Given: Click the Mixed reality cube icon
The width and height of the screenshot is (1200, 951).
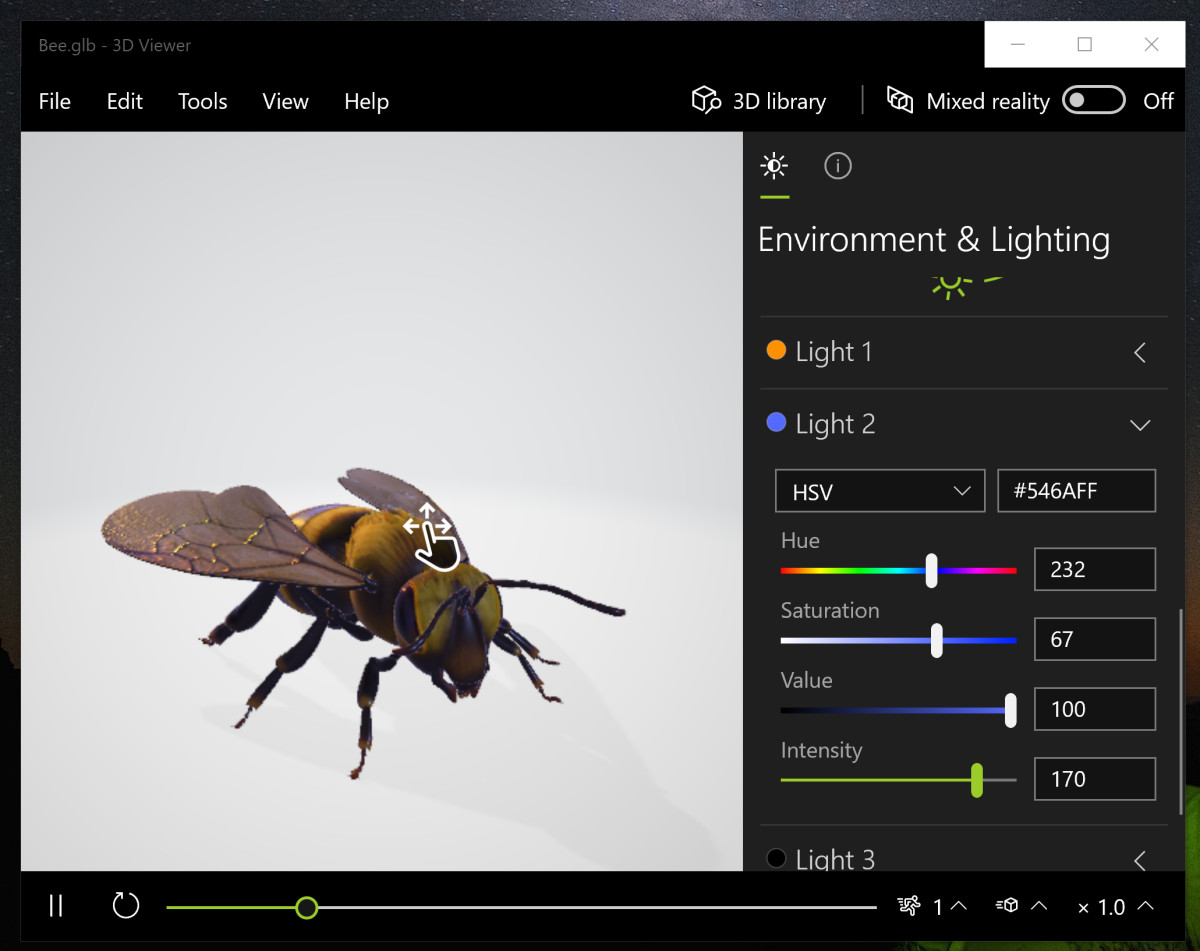Looking at the screenshot, I should (x=900, y=100).
